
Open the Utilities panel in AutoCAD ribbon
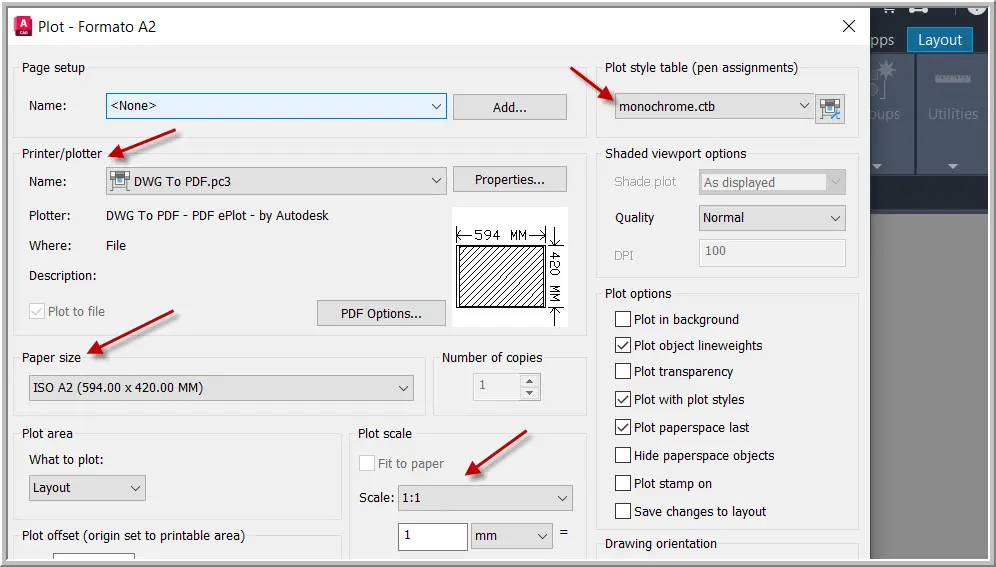coord(953,114)
